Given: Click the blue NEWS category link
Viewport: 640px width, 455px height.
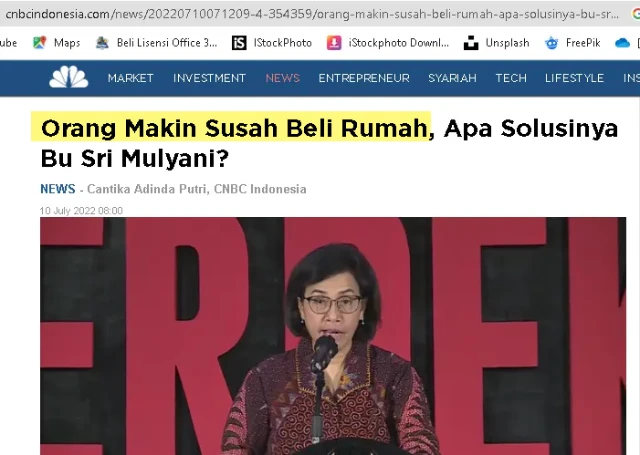Looking at the screenshot, I should coord(58,189).
